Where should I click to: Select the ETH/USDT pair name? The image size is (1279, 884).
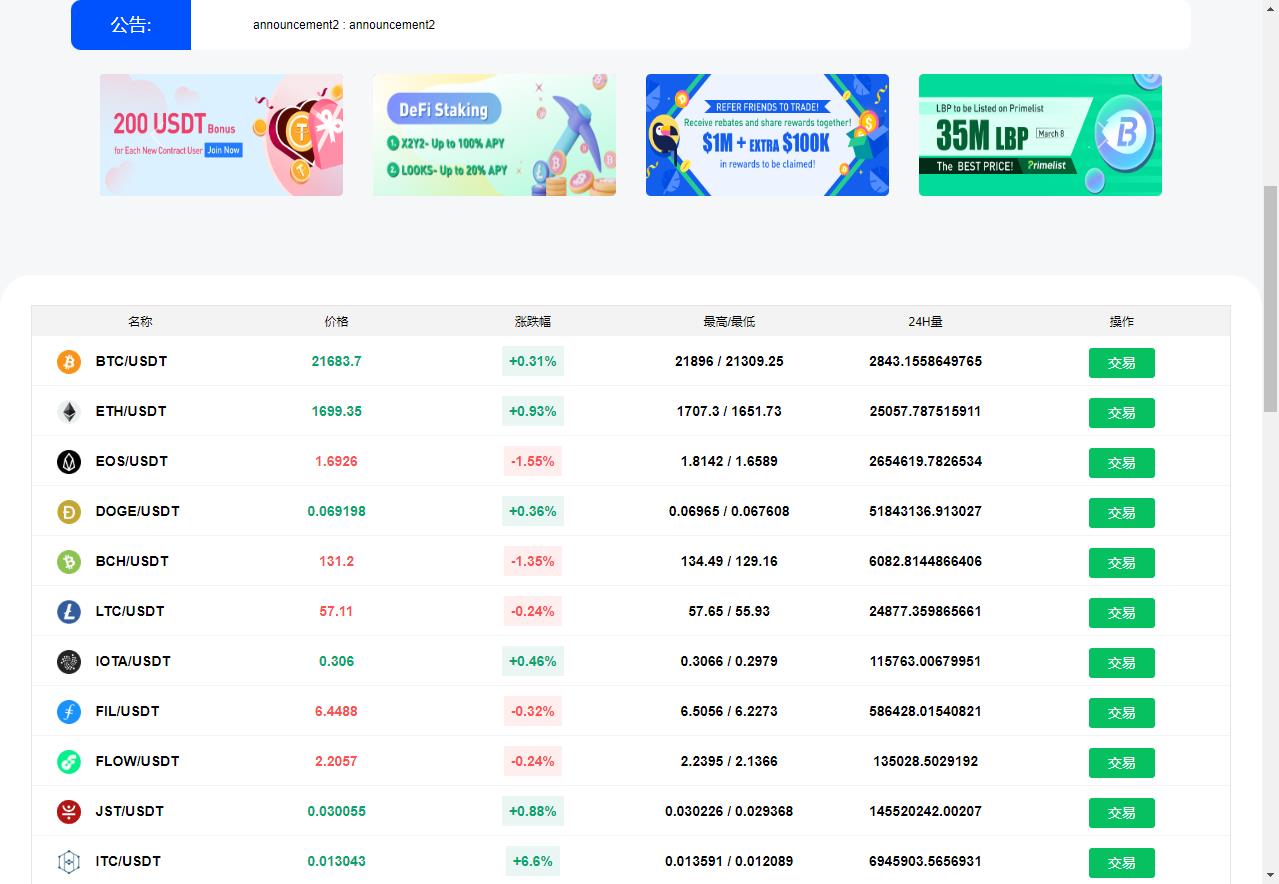pyautogui.click(x=131, y=411)
